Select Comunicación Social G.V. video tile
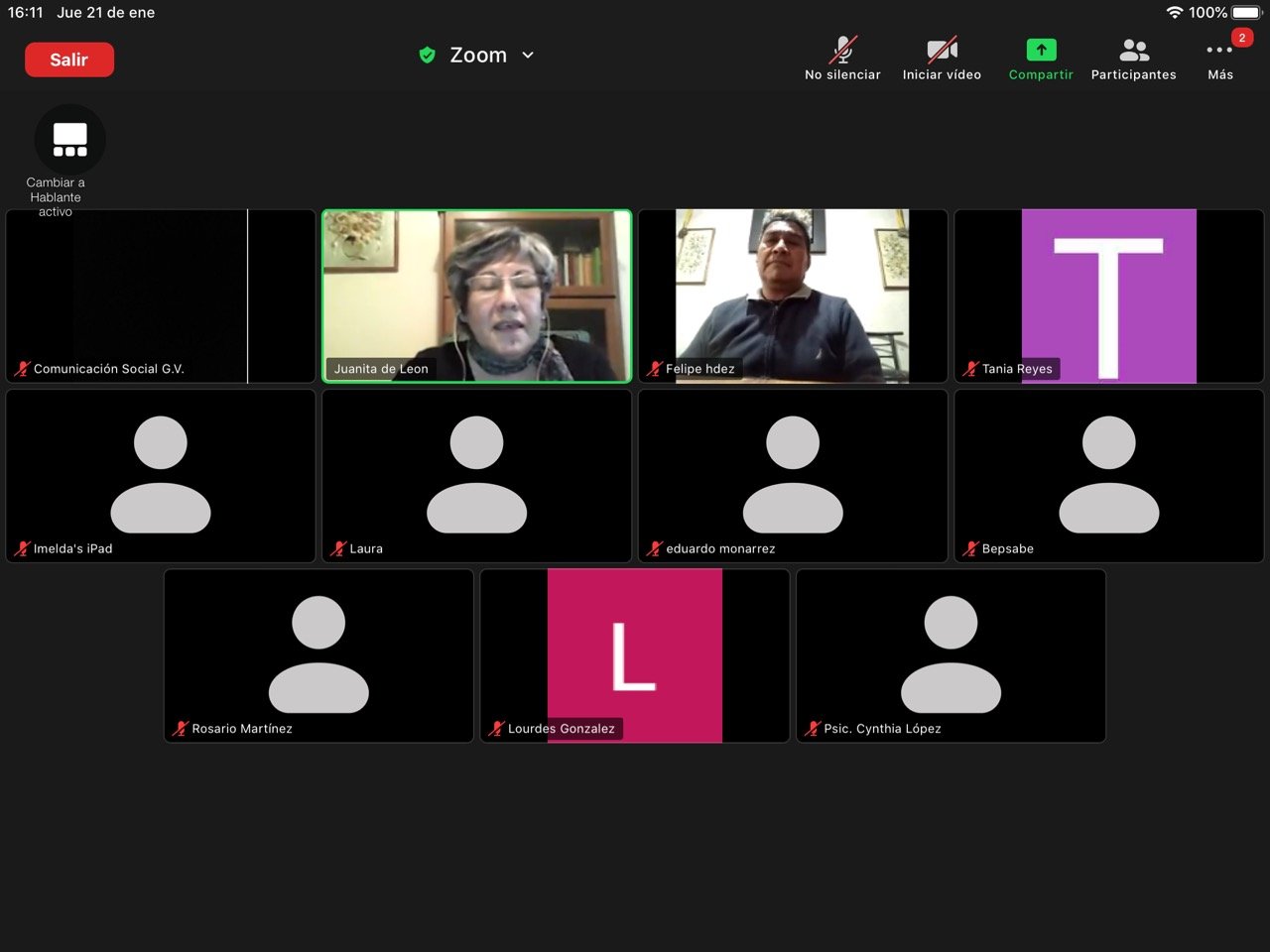 (161, 296)
